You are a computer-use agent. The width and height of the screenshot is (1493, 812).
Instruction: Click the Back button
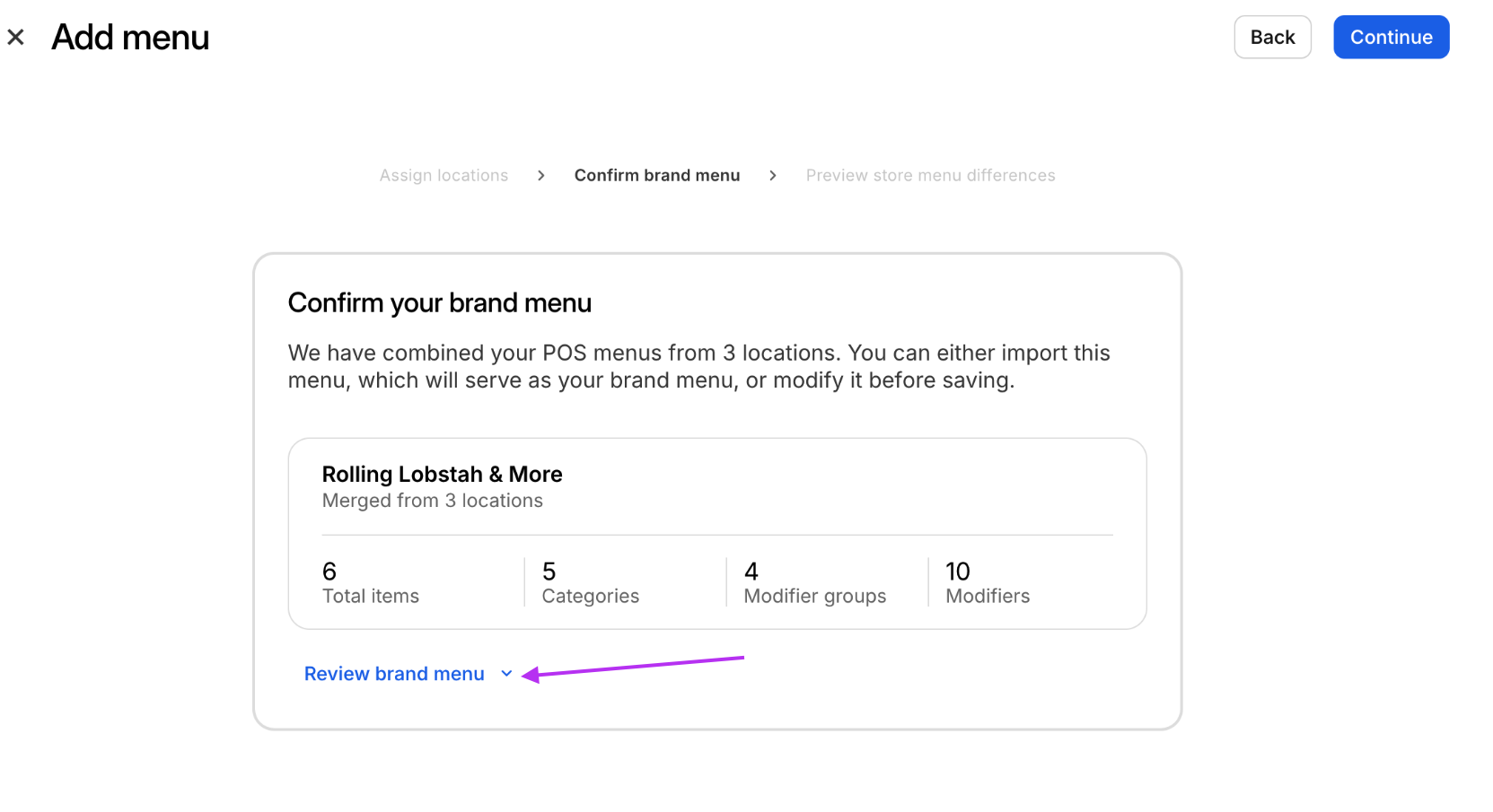coord(1272,37)
